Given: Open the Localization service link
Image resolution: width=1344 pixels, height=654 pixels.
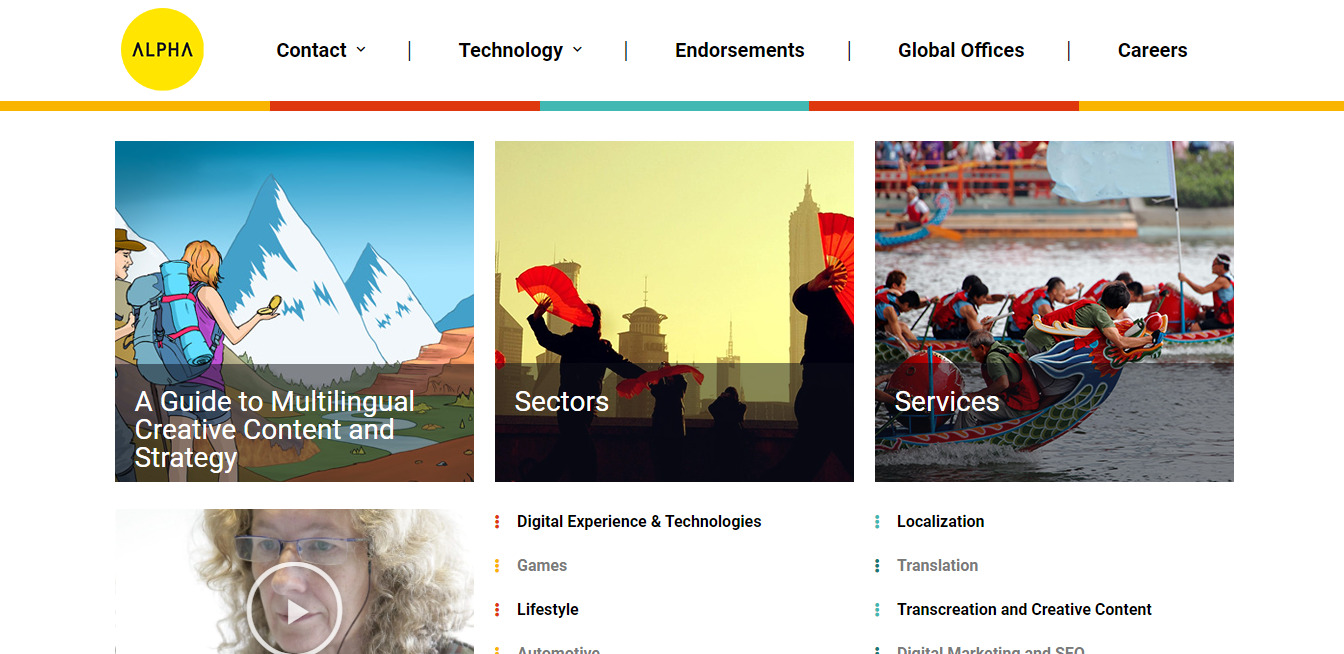Looking at the screenshot, I should (x=940, y=521).
